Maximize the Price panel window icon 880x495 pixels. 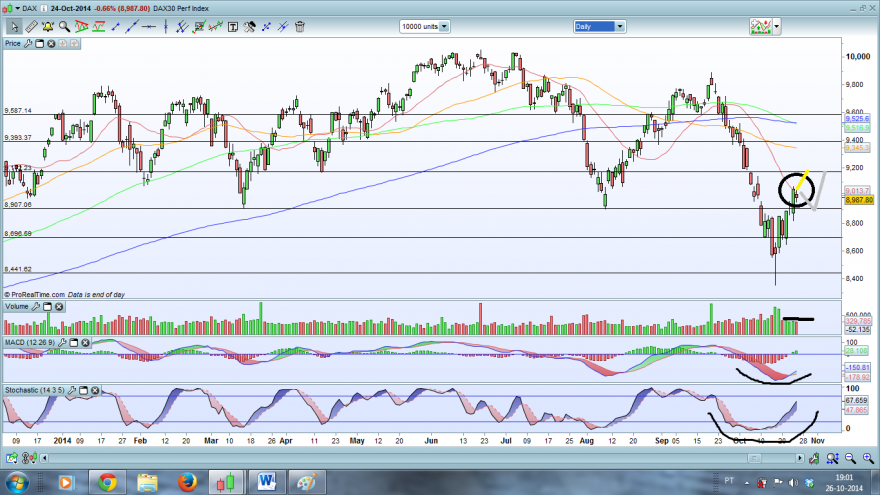pos(40,43)
